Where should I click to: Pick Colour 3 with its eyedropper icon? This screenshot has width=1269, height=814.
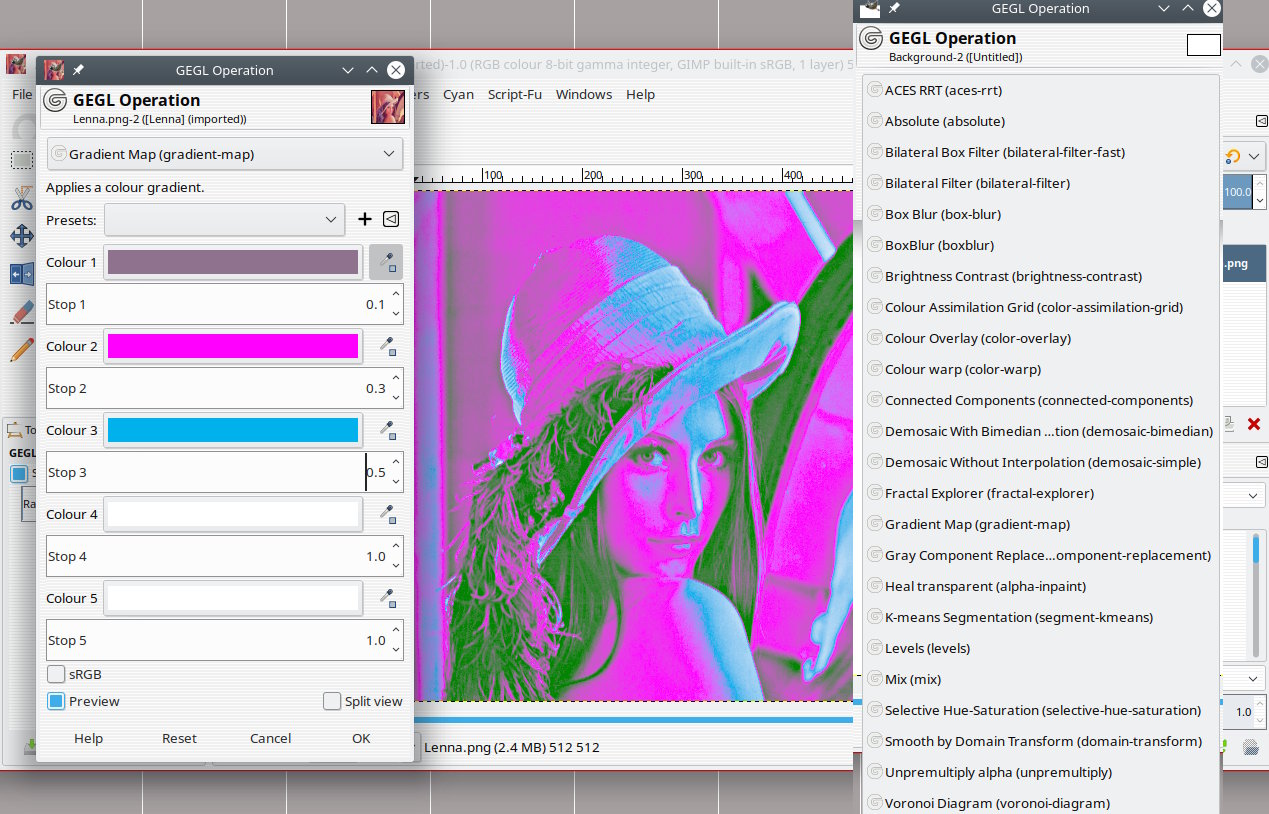(386, 430)
